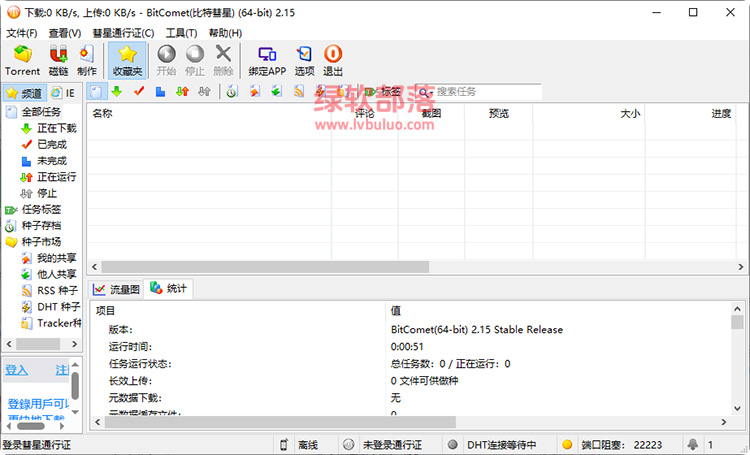
Task: Switch to the 频道 sidebar tab
Action: coord(24,93)
